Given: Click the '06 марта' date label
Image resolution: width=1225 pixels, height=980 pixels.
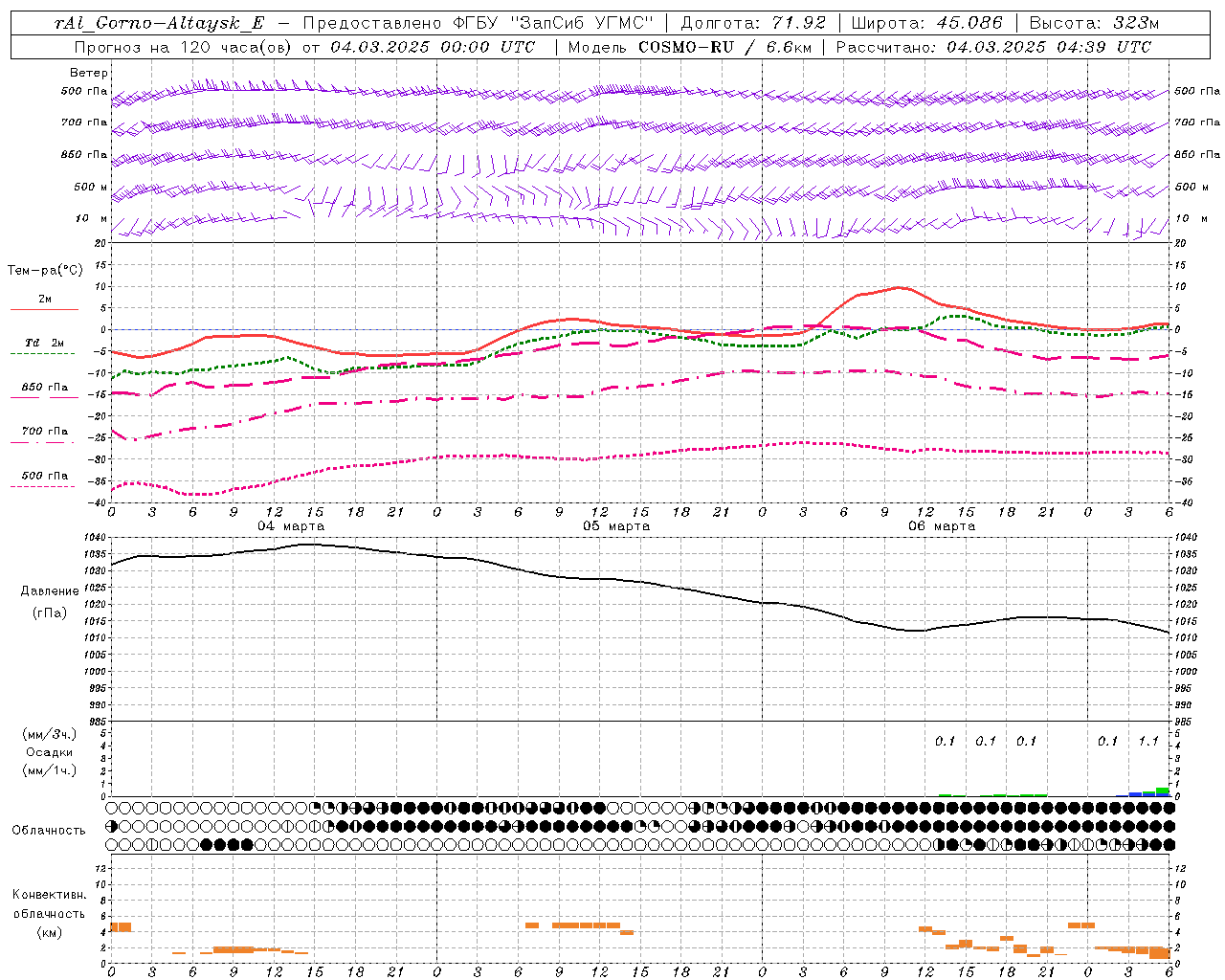Looking at the screenshot, I should 942,526.
